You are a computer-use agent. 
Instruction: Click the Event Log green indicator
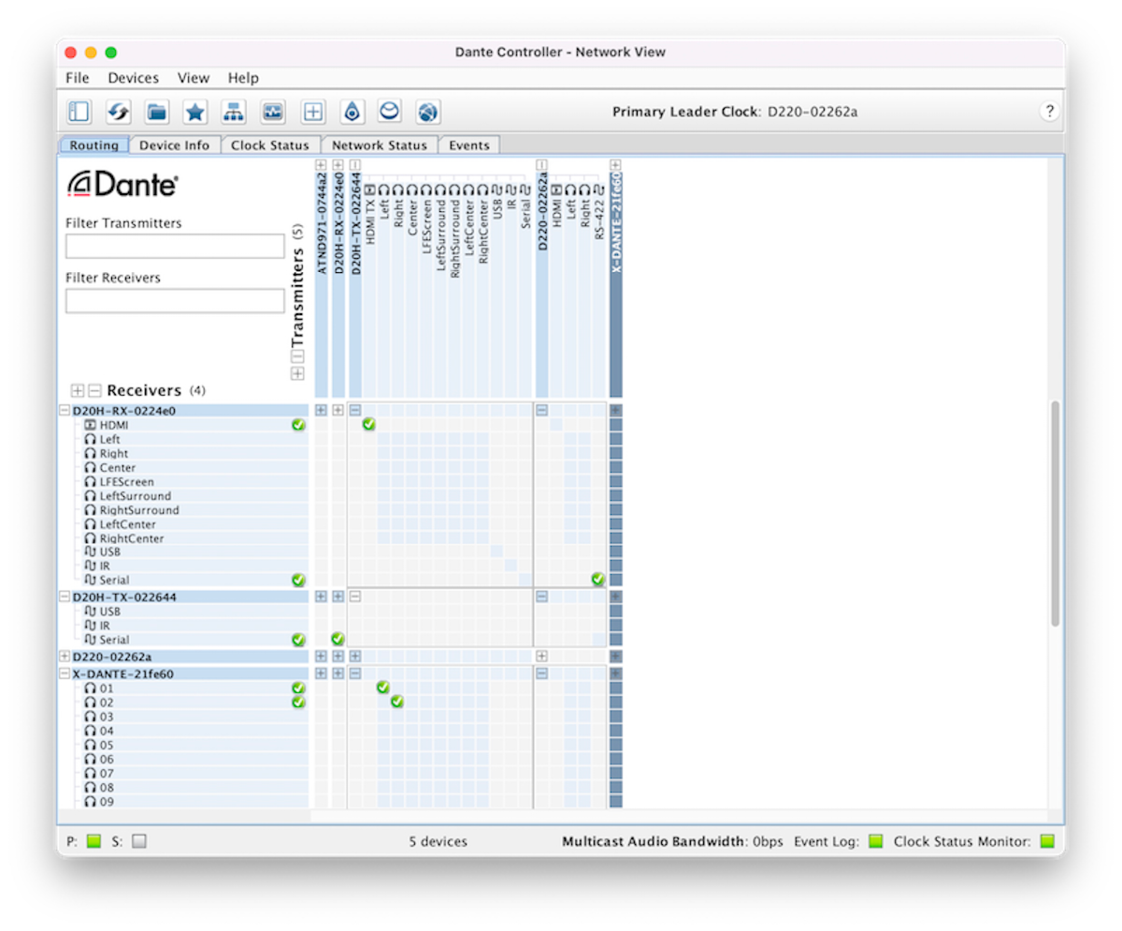tap(875, 841)
